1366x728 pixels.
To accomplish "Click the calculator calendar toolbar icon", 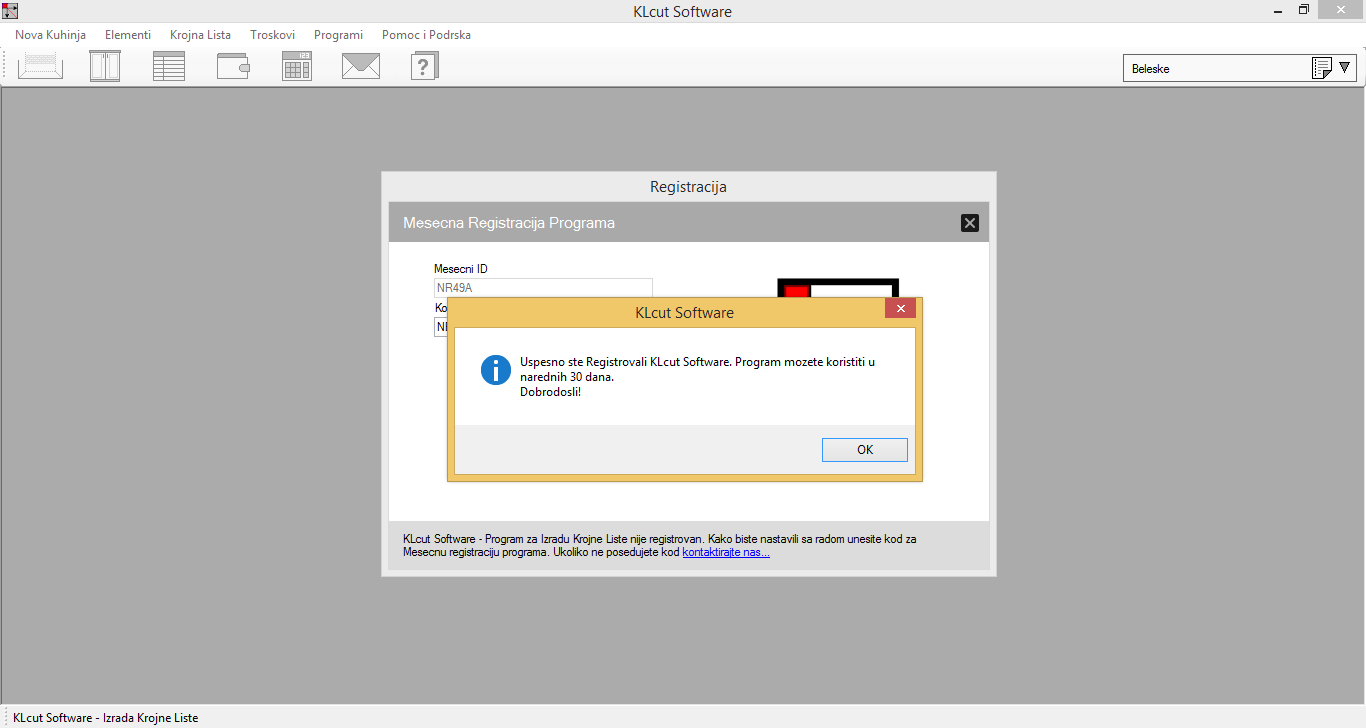I will point(297,67).
